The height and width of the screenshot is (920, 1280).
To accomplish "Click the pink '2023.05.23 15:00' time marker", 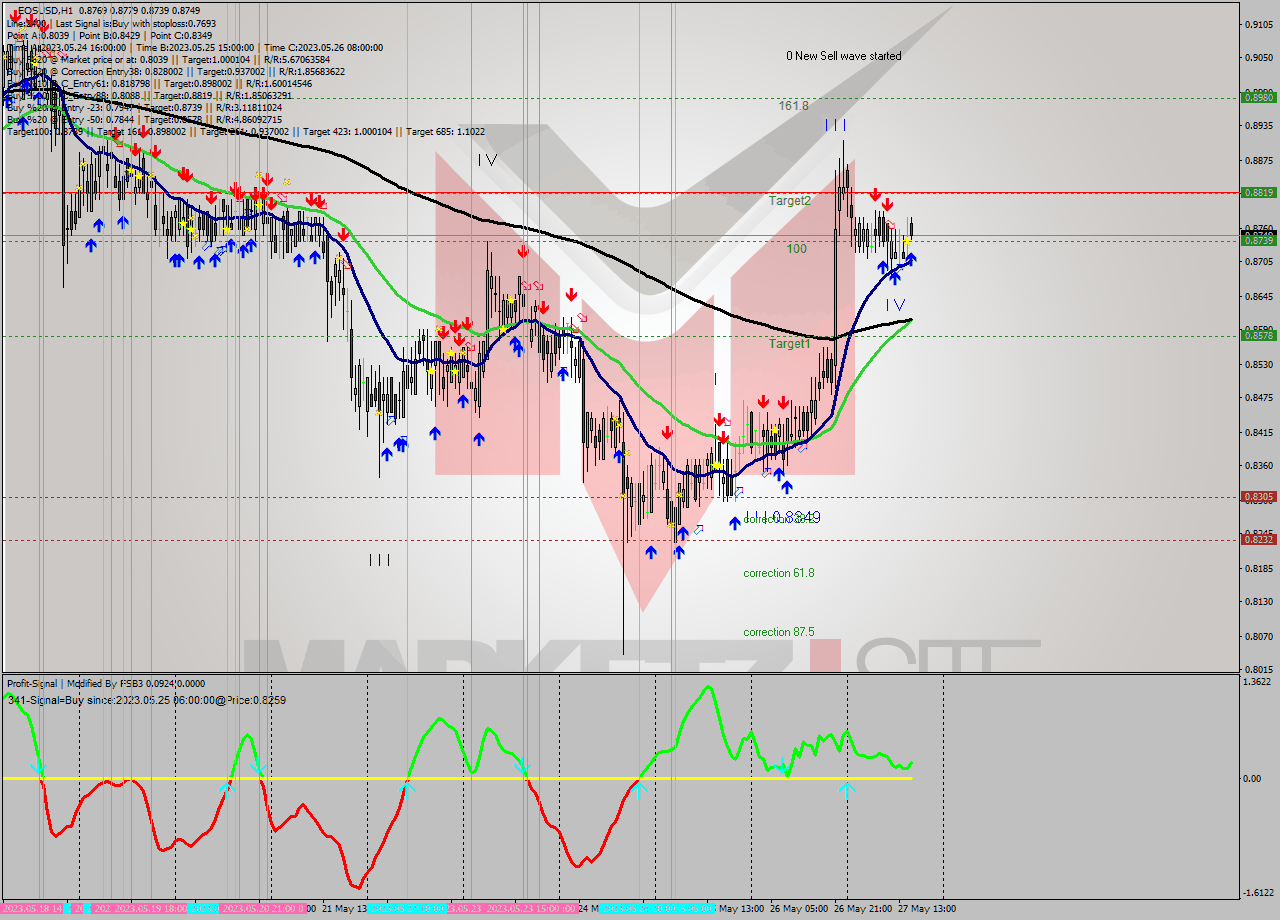I will pyautogui.click(x=530, y=909).
